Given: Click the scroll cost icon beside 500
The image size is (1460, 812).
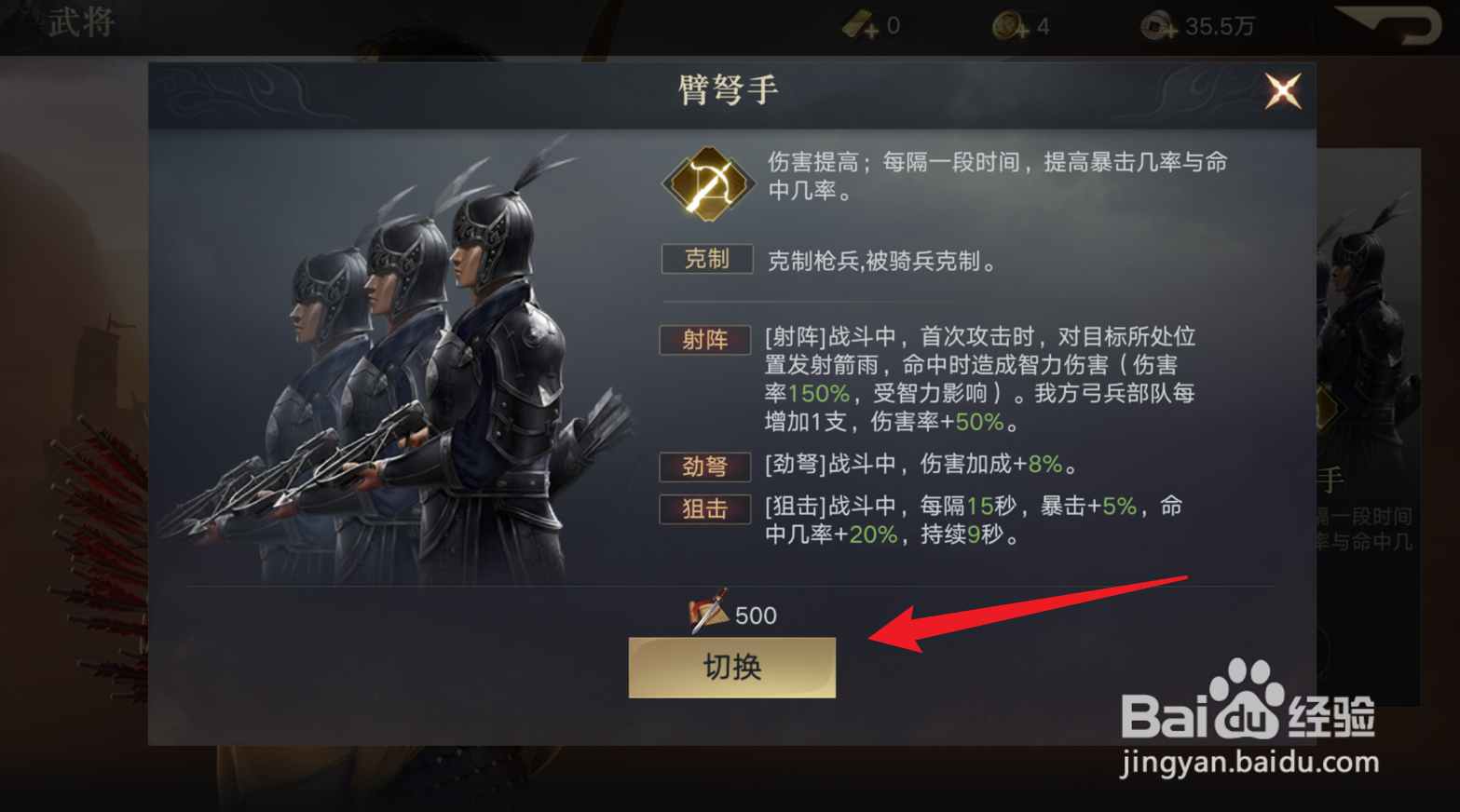Looking at the screenshot, I should click(708, 612).
